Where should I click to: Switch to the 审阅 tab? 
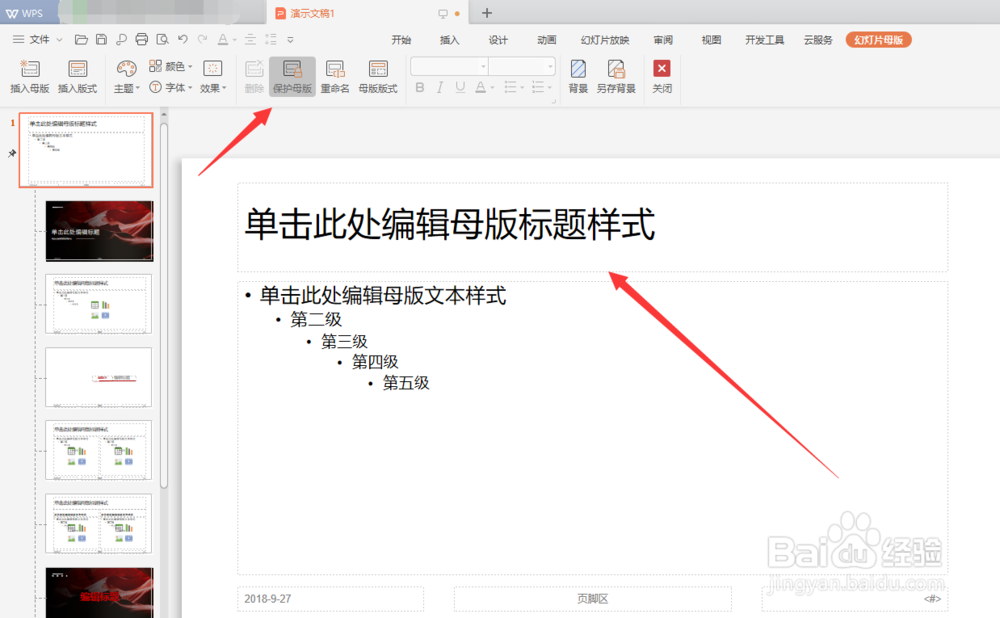663,40
